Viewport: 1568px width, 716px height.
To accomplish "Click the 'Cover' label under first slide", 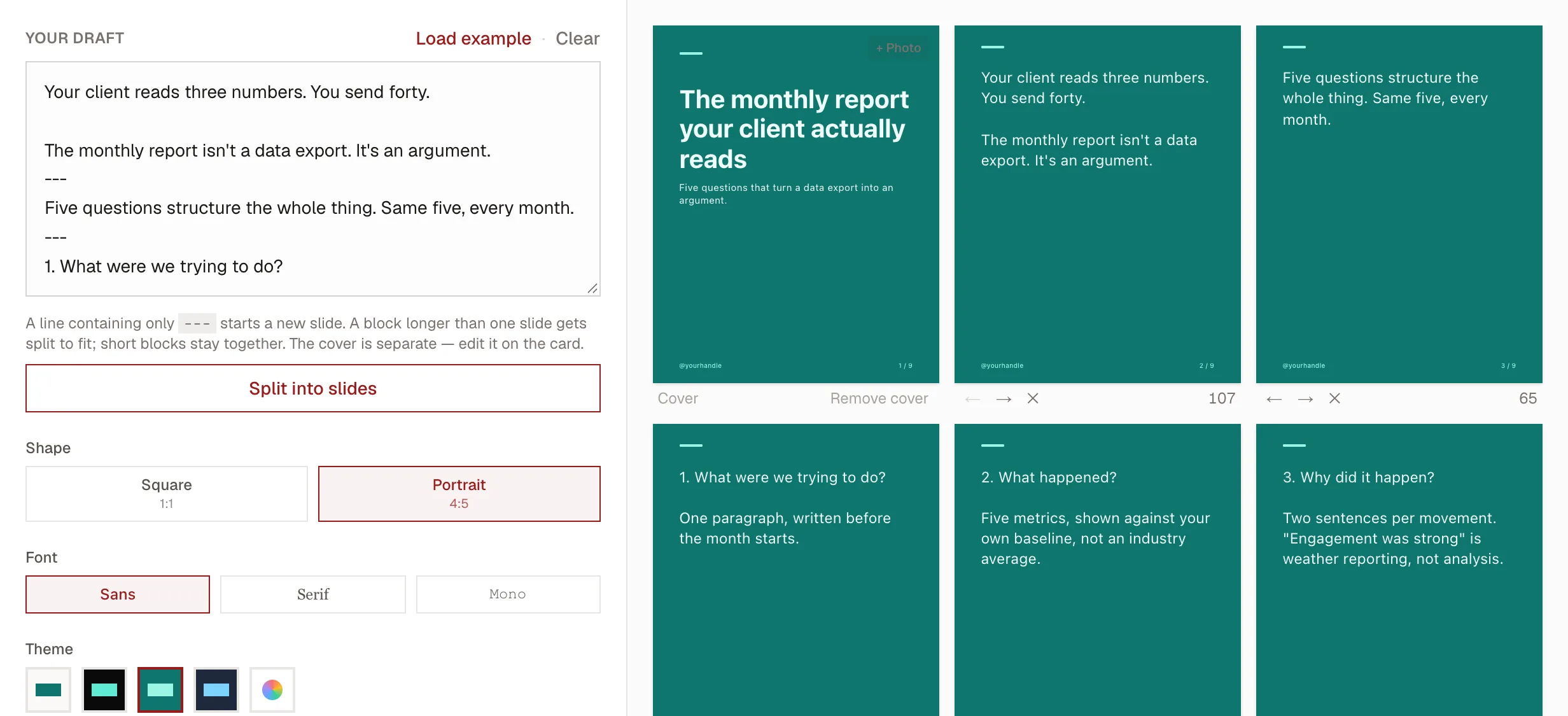I will 678,398.
